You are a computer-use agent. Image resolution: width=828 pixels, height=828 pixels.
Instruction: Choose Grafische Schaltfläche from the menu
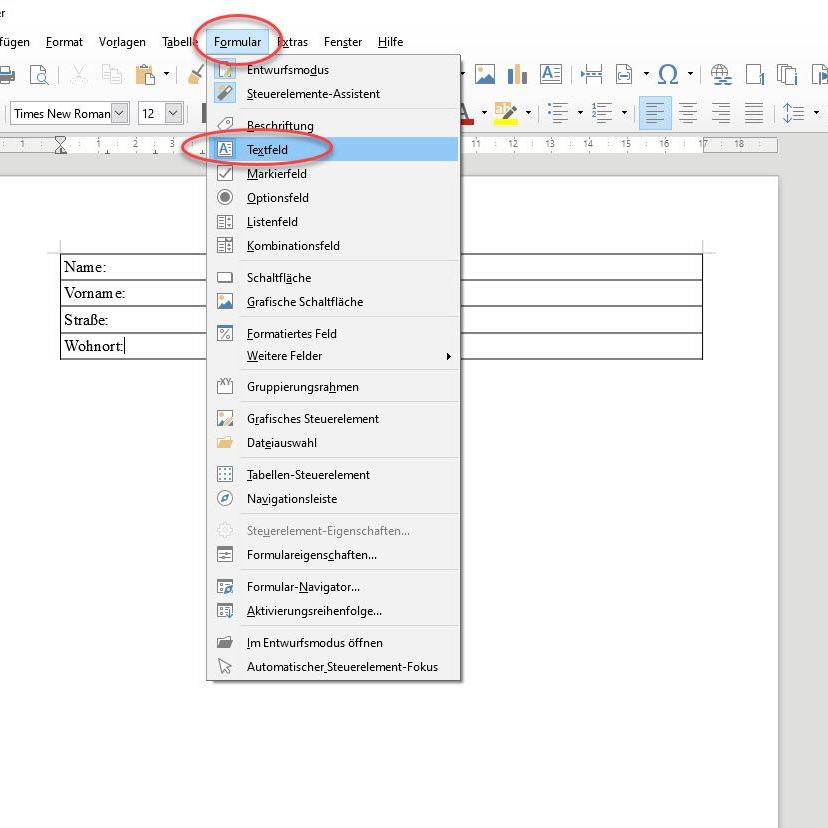(333, 302)
